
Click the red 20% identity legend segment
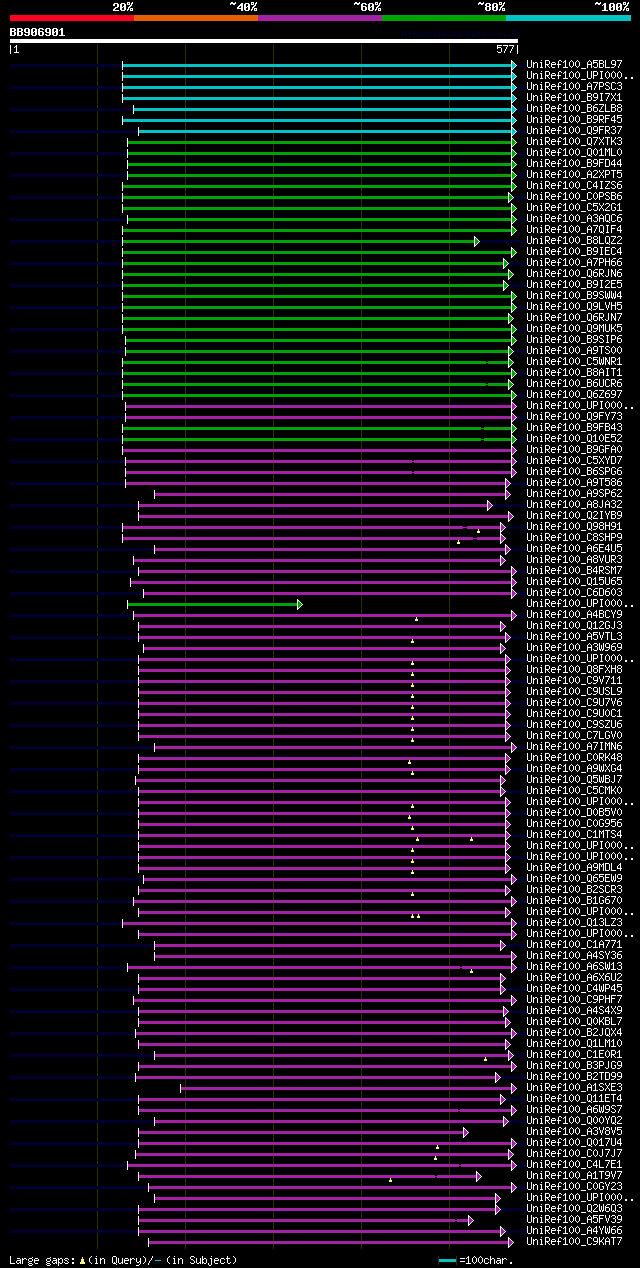pos(72,17)
